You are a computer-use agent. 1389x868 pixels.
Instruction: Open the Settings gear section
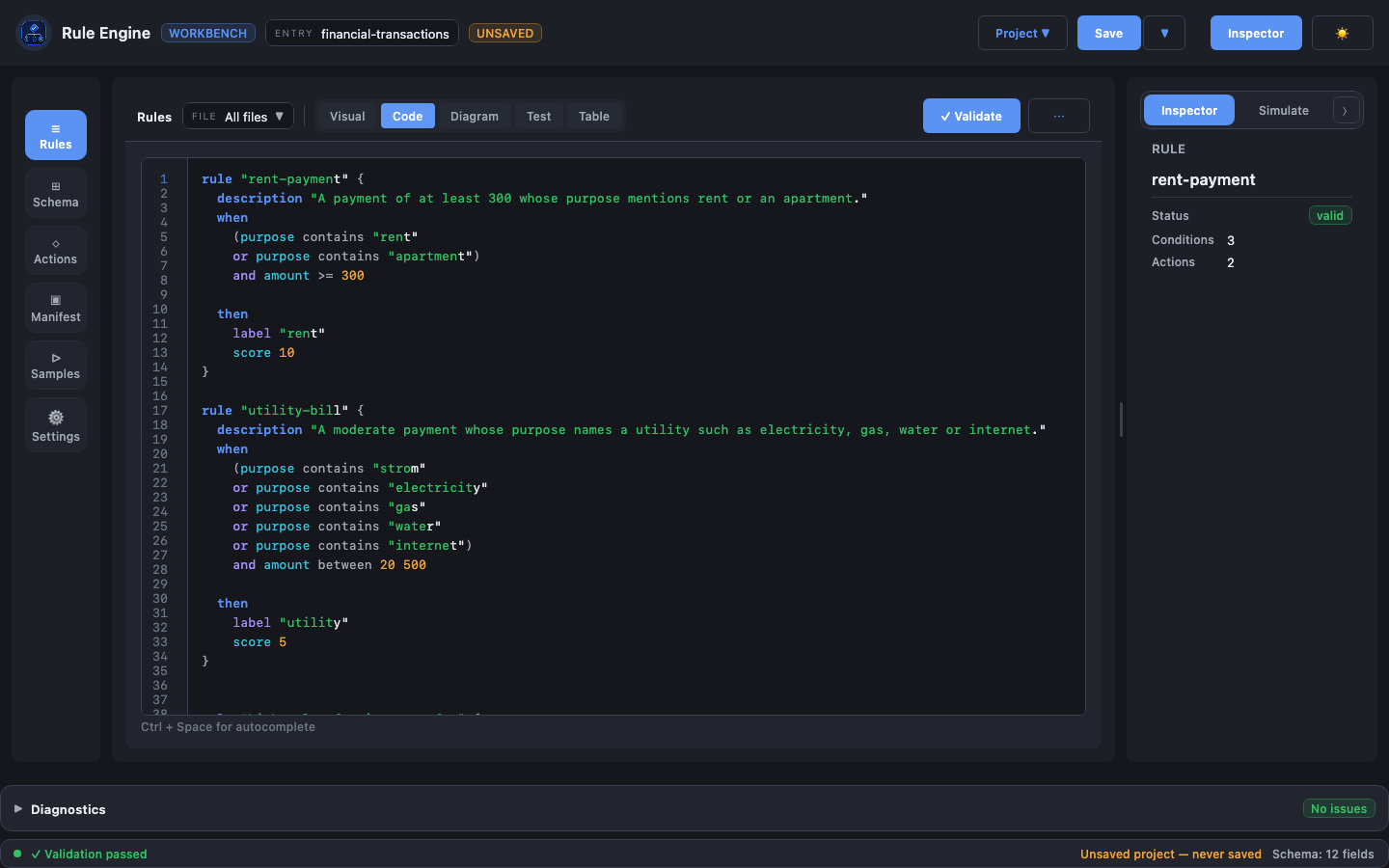point(56,425)
